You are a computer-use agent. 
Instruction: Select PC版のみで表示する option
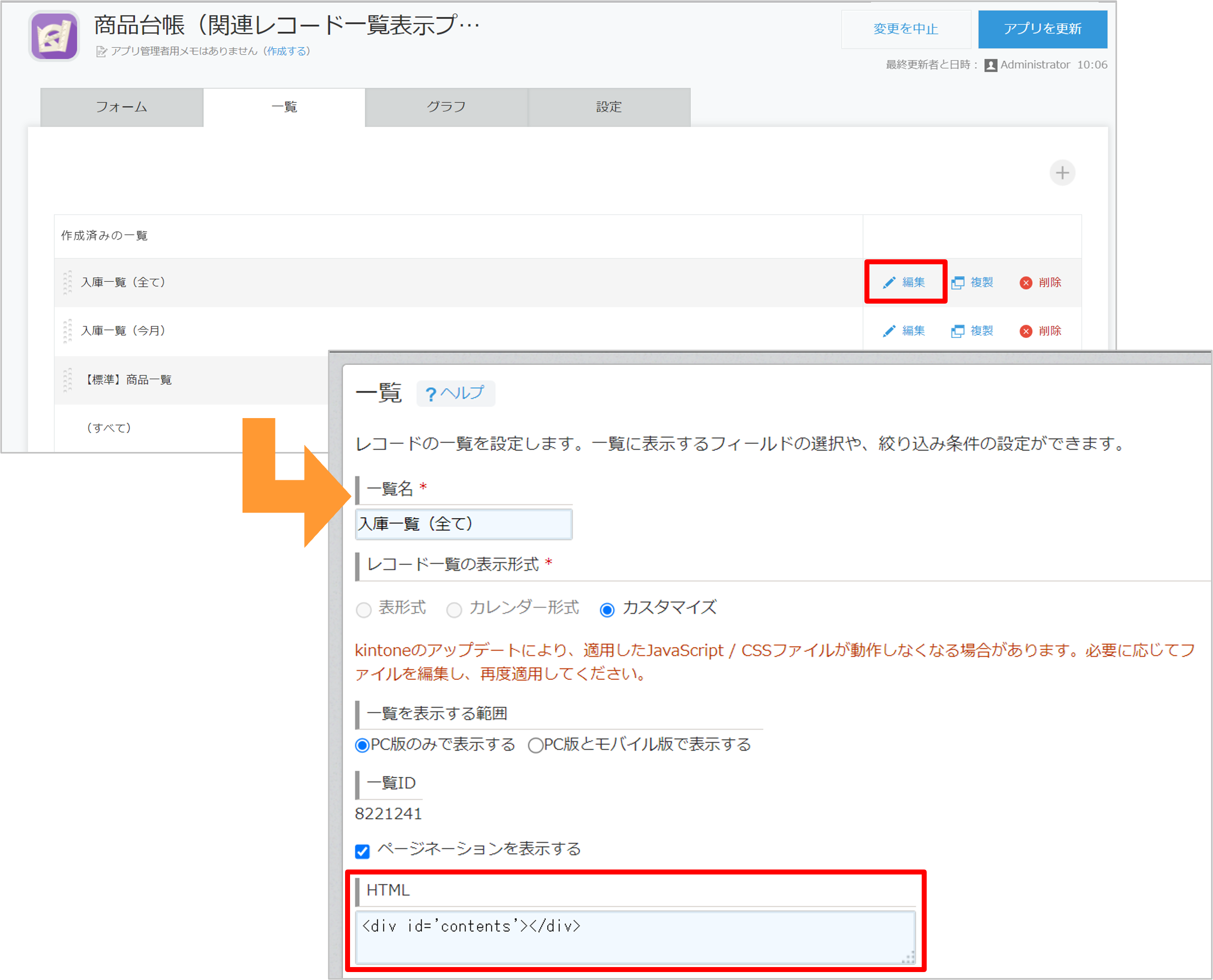(x=362, y=745)
